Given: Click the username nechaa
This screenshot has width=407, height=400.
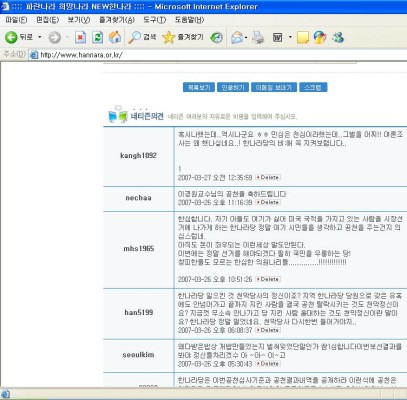Looking at the screenshot, I should (x=138, y=198).
